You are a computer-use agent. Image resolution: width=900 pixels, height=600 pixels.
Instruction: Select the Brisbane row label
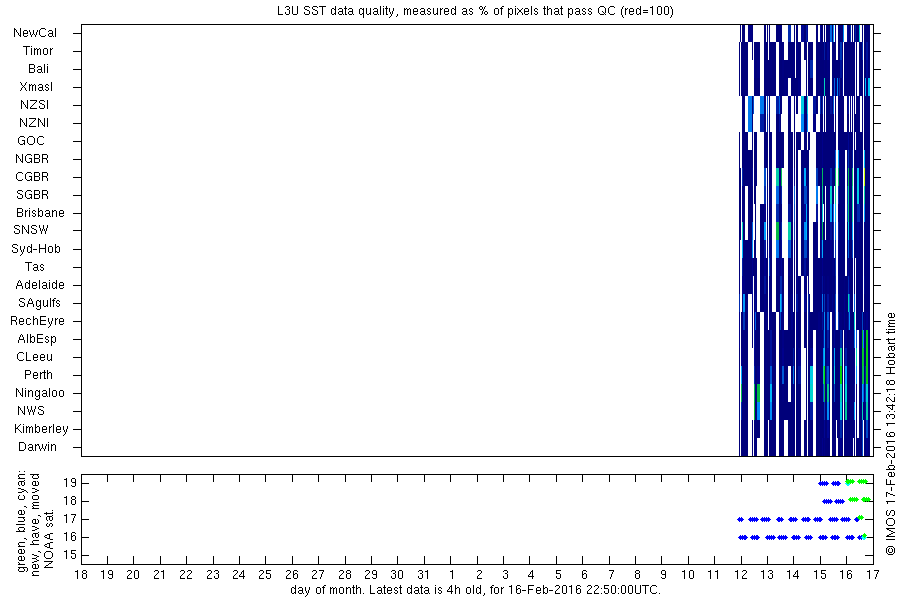(x=40, y=212)
